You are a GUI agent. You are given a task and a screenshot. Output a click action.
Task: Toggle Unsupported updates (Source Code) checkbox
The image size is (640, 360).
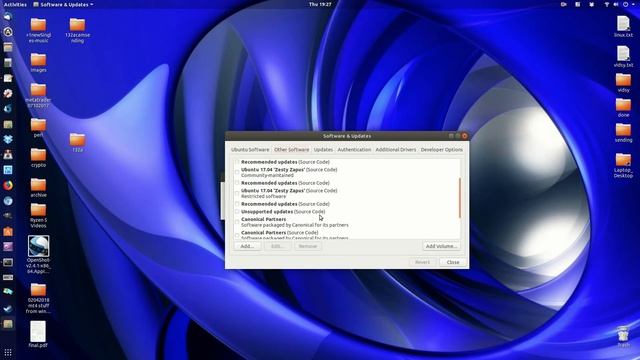click(x=237, y=211)
